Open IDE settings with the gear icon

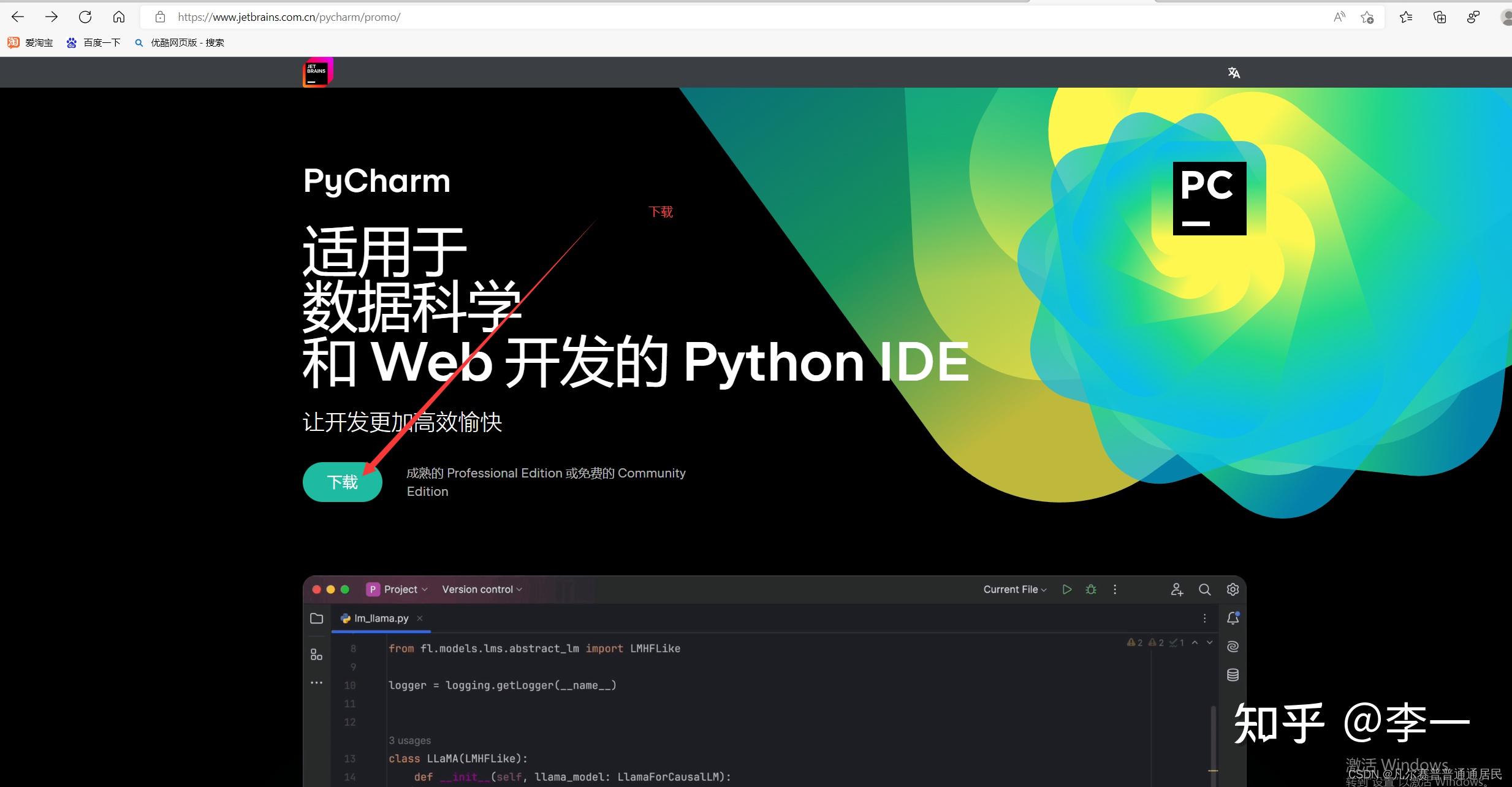[1233, 589]
